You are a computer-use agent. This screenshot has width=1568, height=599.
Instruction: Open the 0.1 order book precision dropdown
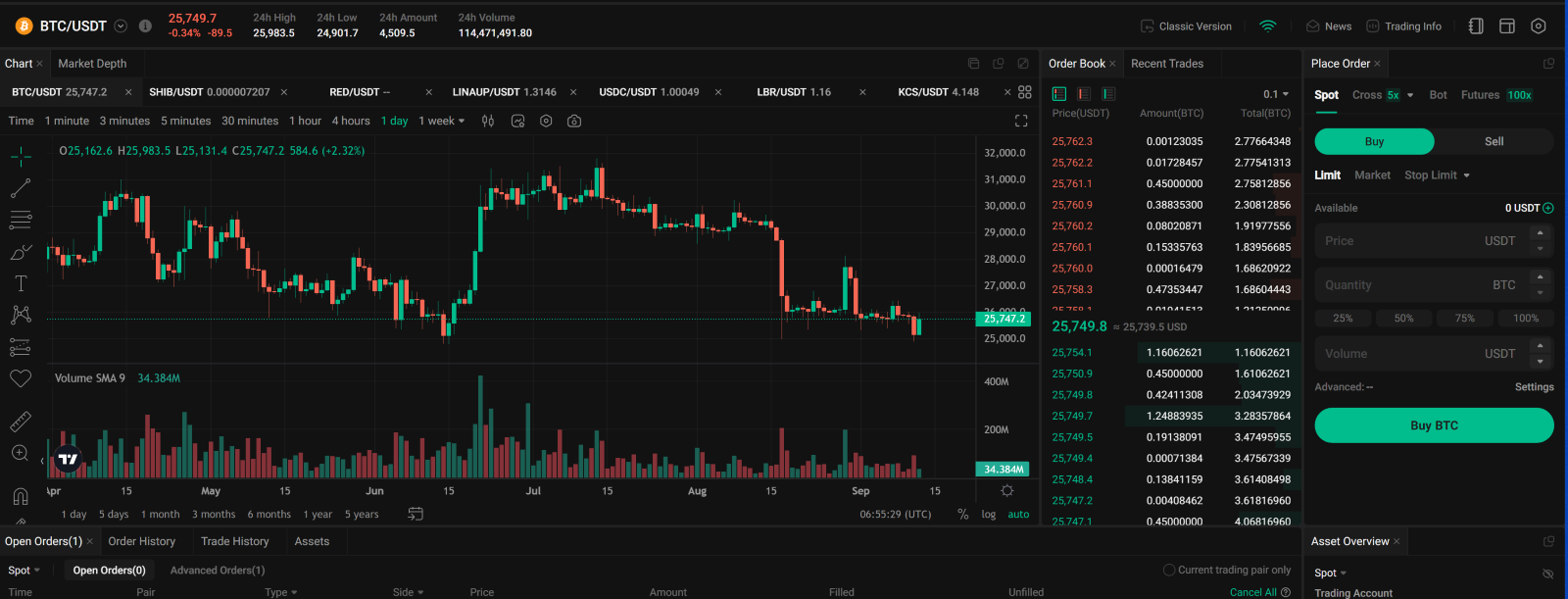[1276, 94]
